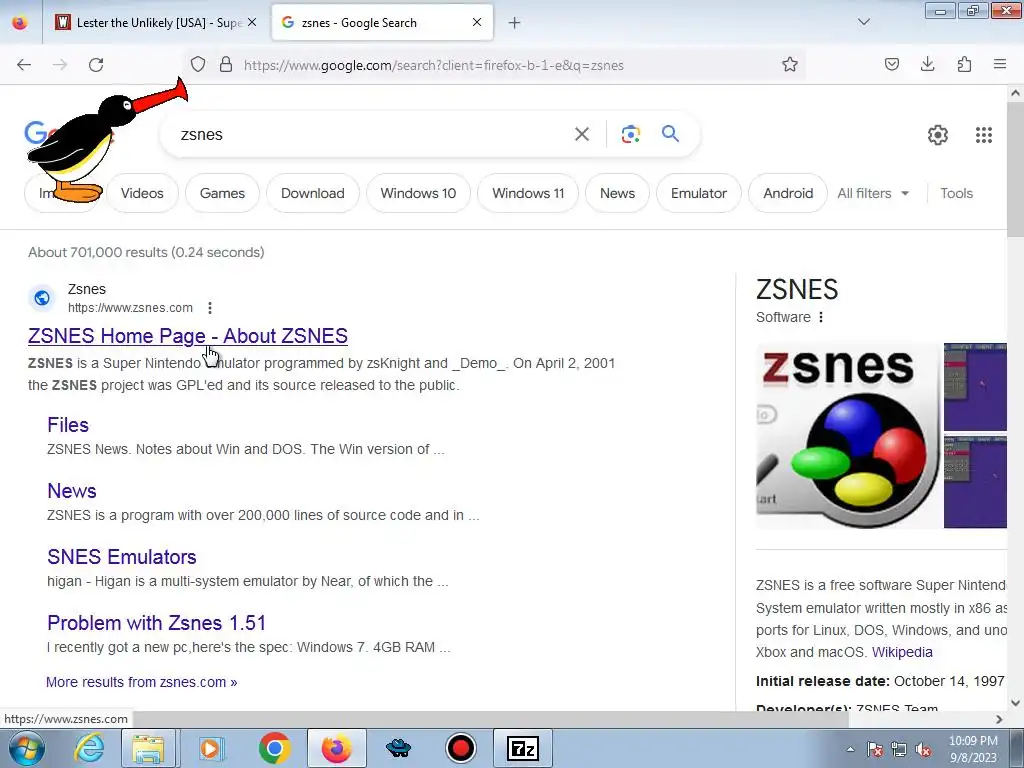Show hidden system tray icons
Screen dimensions: 1024x768
tap(850, 749)
